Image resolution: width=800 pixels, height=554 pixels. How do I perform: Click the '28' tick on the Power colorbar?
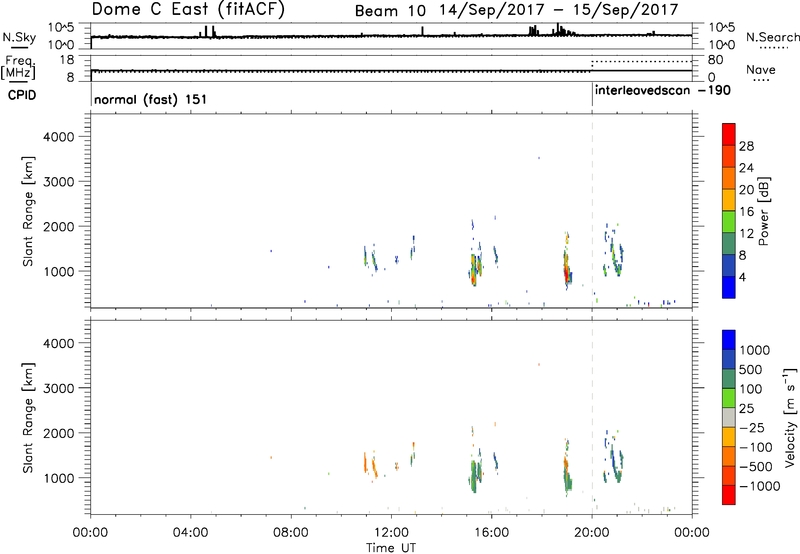tap(746, 146)
